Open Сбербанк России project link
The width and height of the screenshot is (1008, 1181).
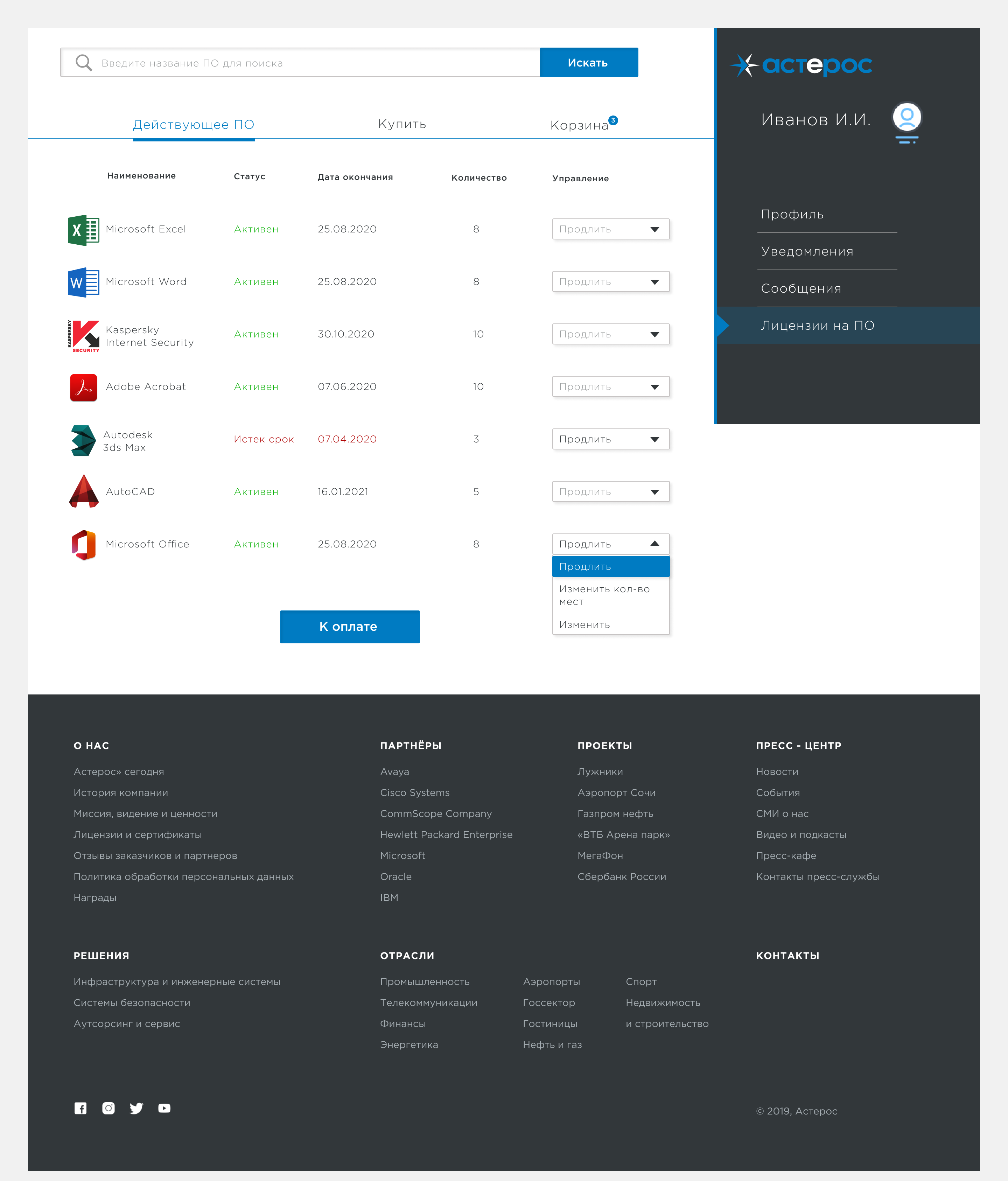(x=622, y=876)
